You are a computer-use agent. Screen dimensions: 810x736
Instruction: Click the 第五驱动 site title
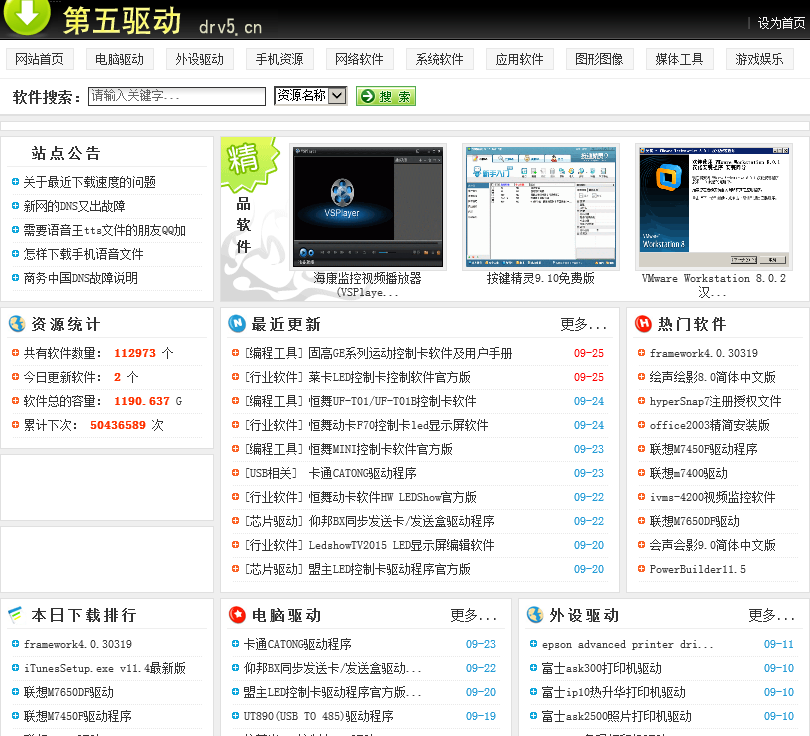coord(122,21)
